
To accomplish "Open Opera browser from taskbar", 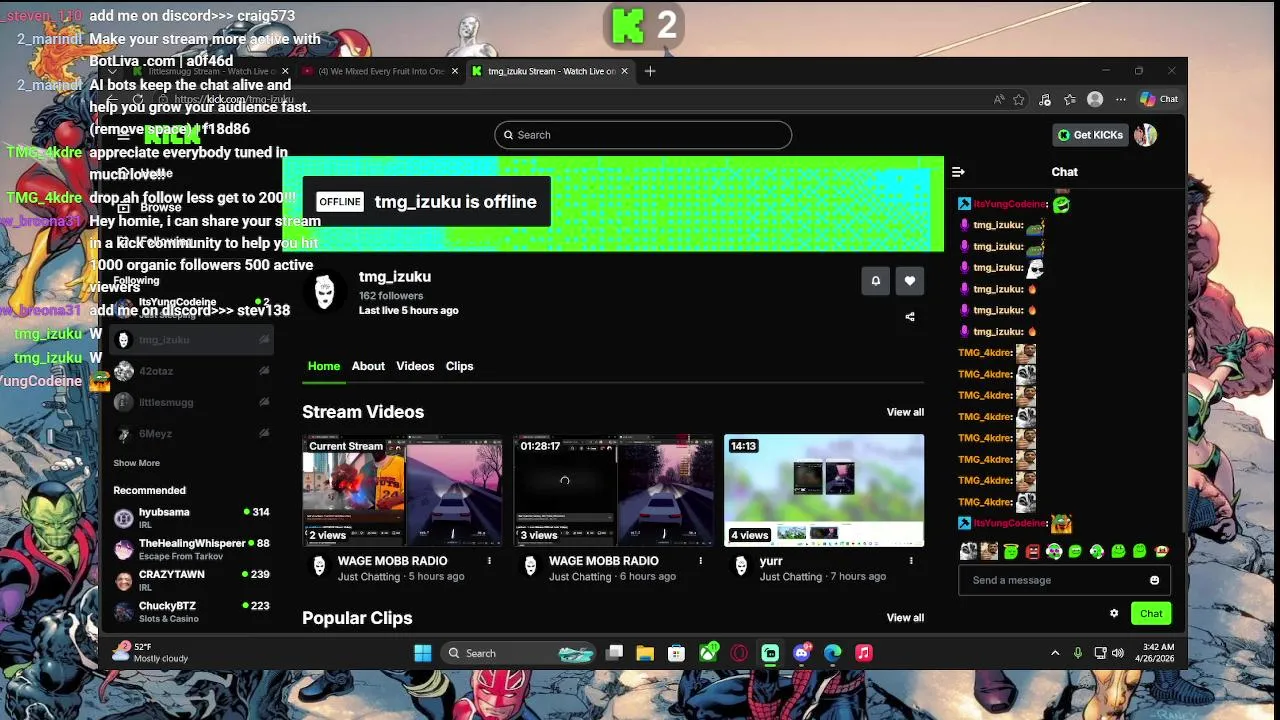I will [x=739, y=653].
